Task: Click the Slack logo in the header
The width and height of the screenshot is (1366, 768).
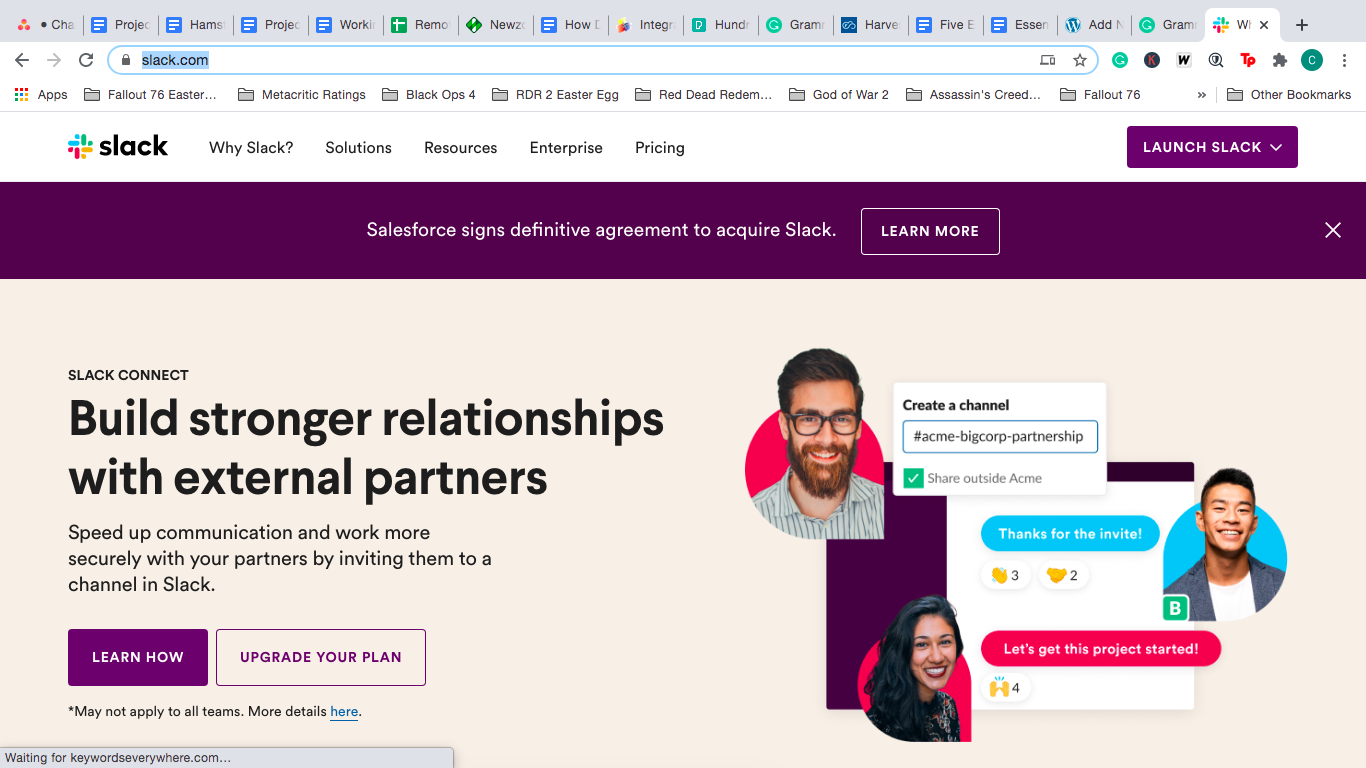Action: (118, 147)
